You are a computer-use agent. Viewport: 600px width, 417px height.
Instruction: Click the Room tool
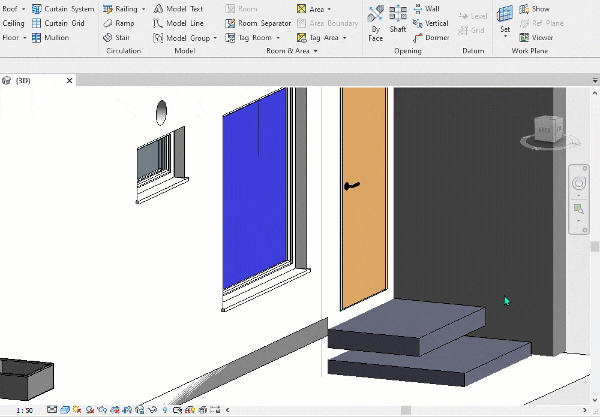tap(242, 9)
